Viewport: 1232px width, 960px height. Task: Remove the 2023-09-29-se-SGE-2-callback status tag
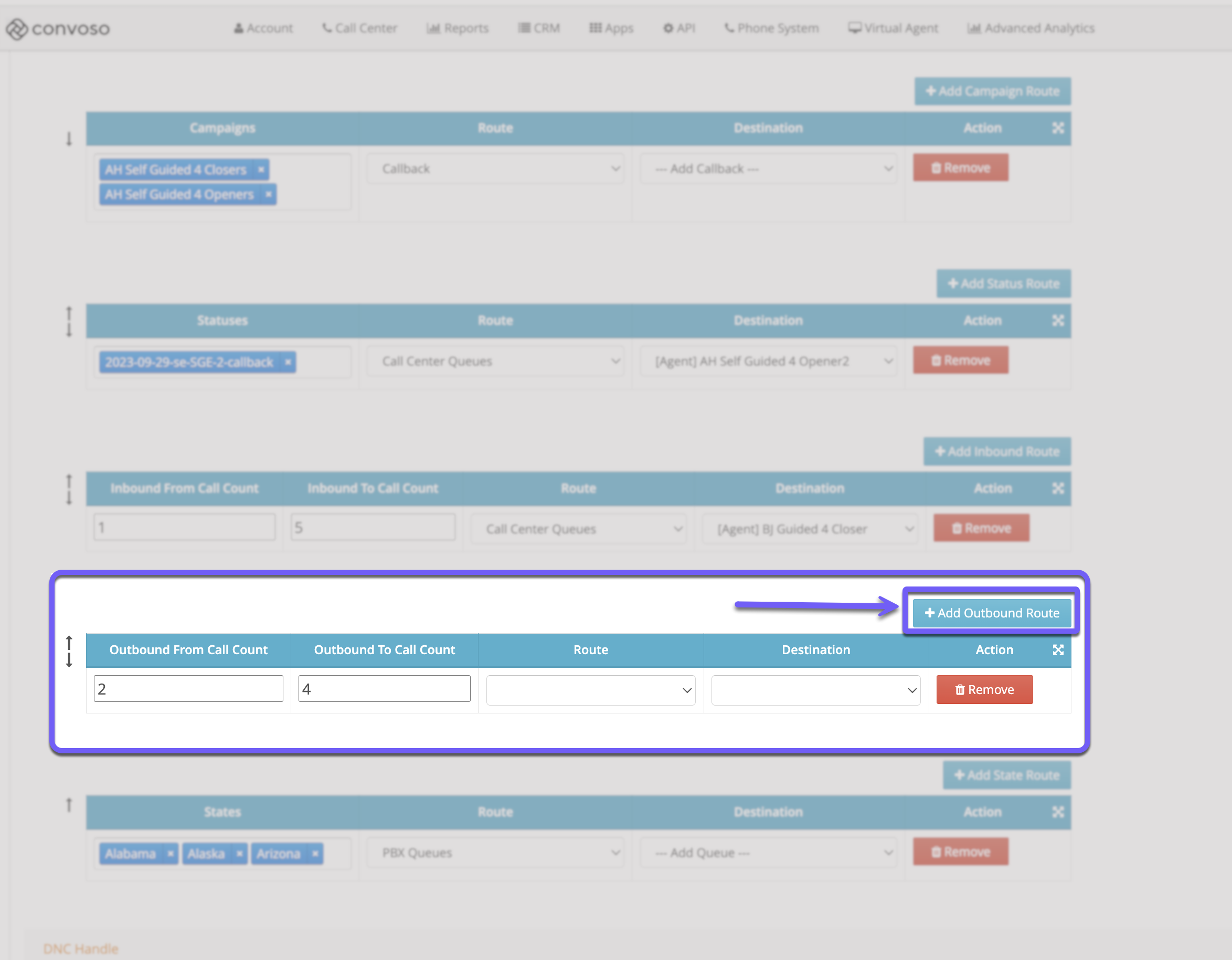click(x=288, y=362)
